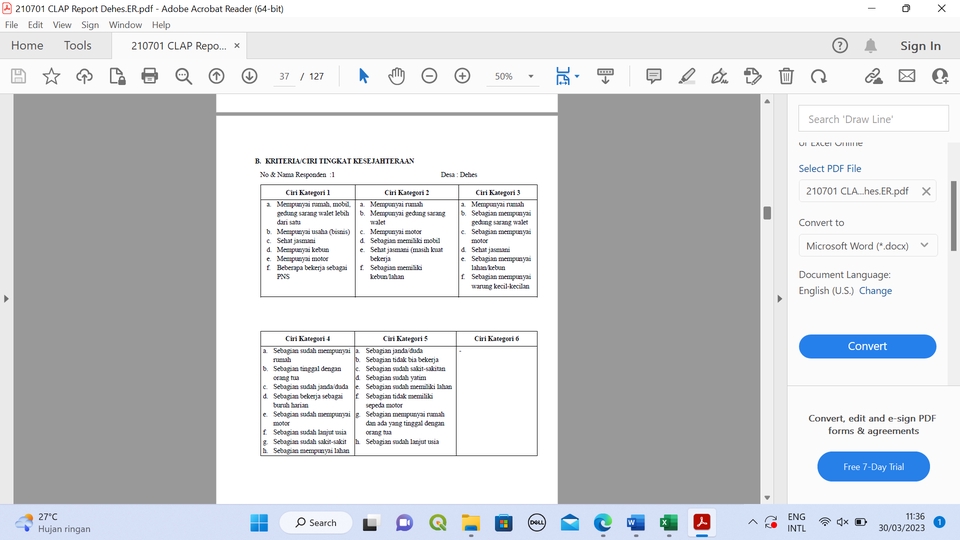Open the Sign menu
The height and width of the screenshot is (540, 960).
click(90, 24)
